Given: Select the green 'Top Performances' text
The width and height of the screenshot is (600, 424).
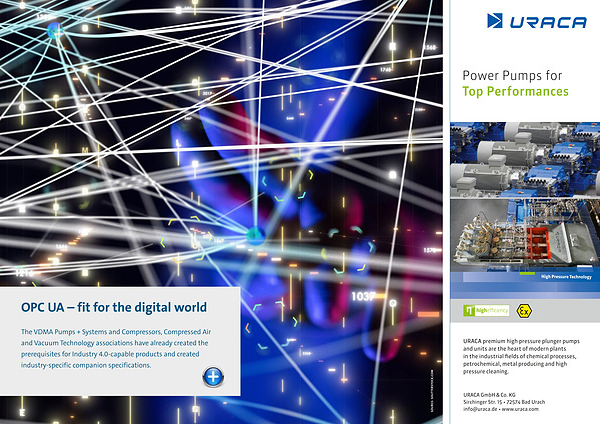Looking at the screenshot, I should (515, 91).
